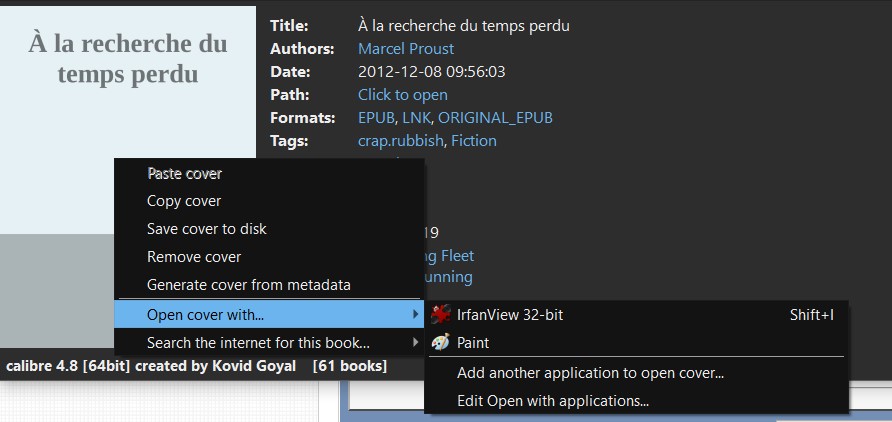Select Add another application to open cover

click(590, 373)
